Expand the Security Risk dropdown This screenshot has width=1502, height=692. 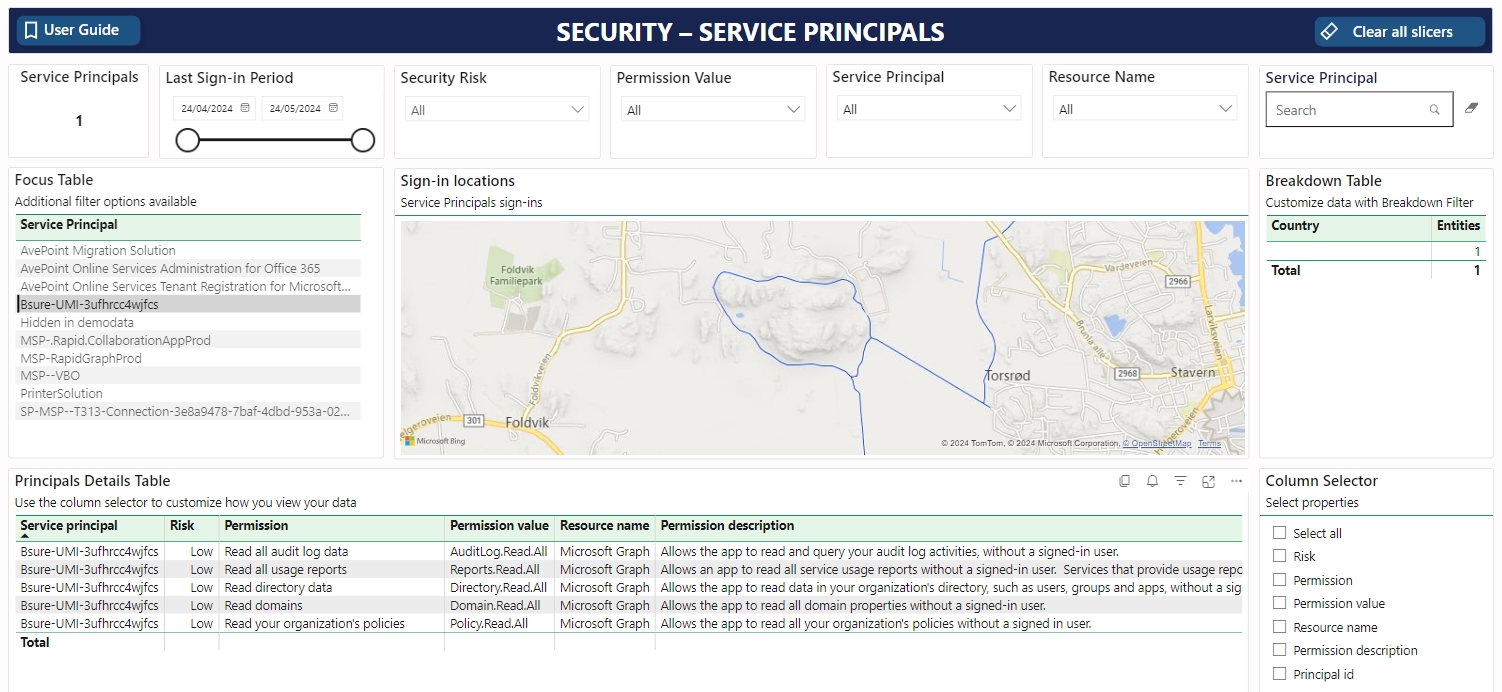pyautogui.click(x=497, y=110)
